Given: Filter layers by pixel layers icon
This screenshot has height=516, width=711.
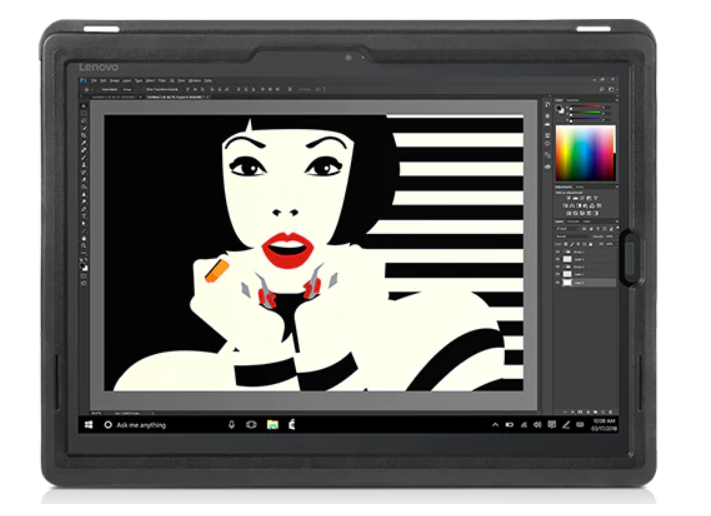Looking at the screenshot, I should (584, 229).
